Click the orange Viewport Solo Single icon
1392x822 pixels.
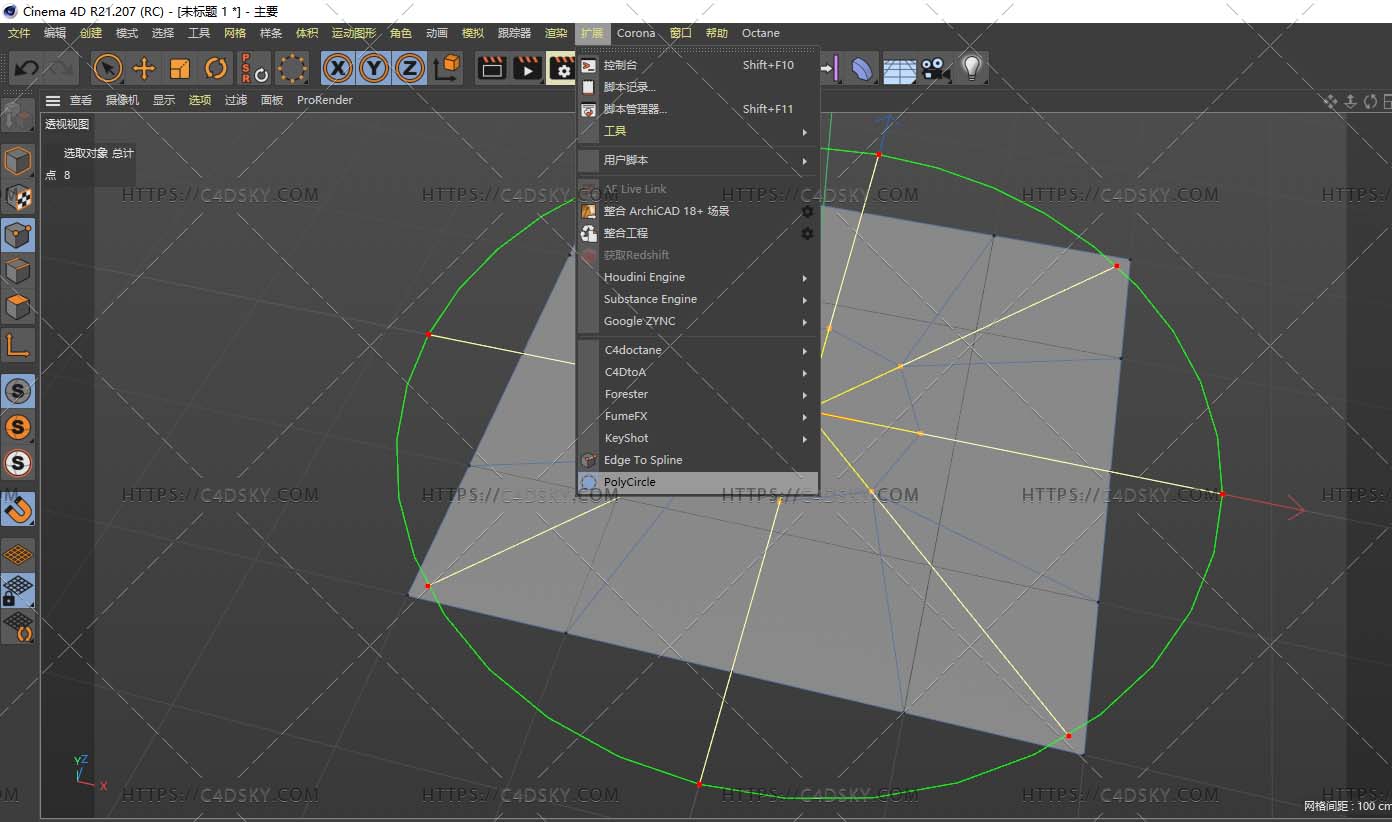[18, 427]
